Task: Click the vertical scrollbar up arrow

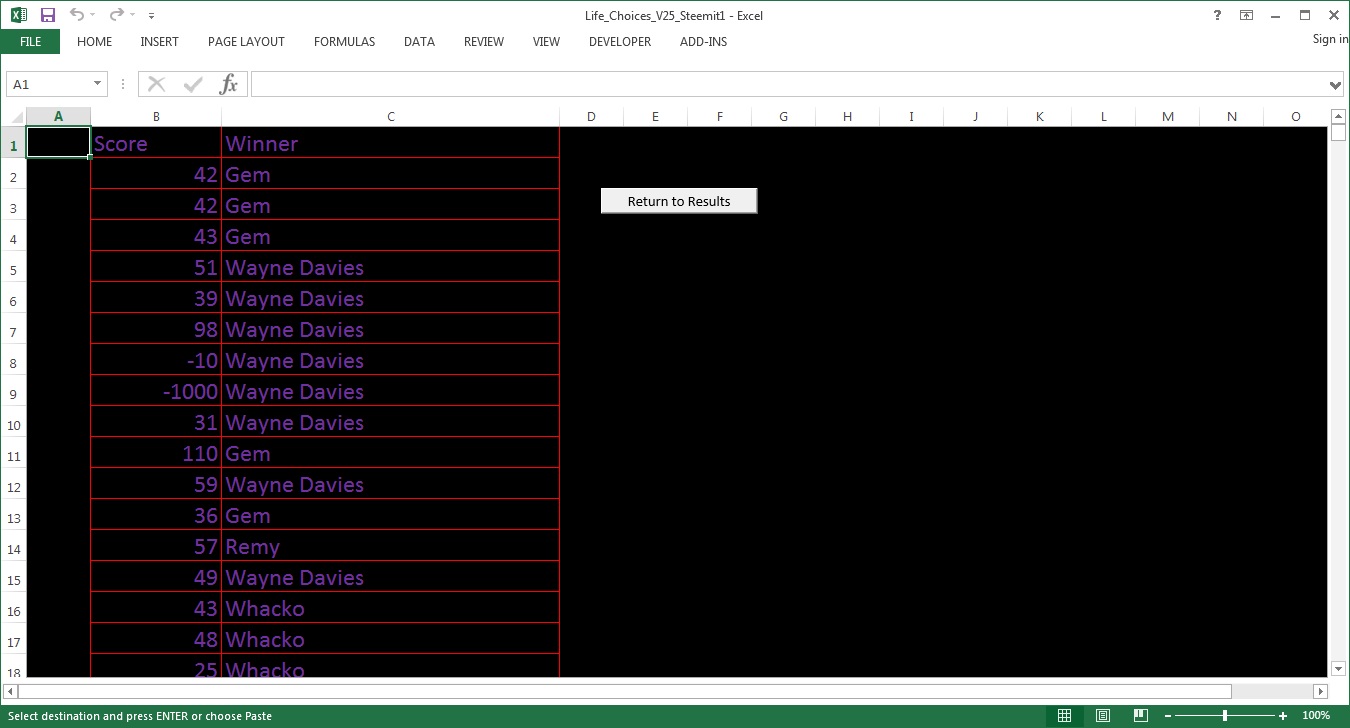Action: (x=1338, y=117)
